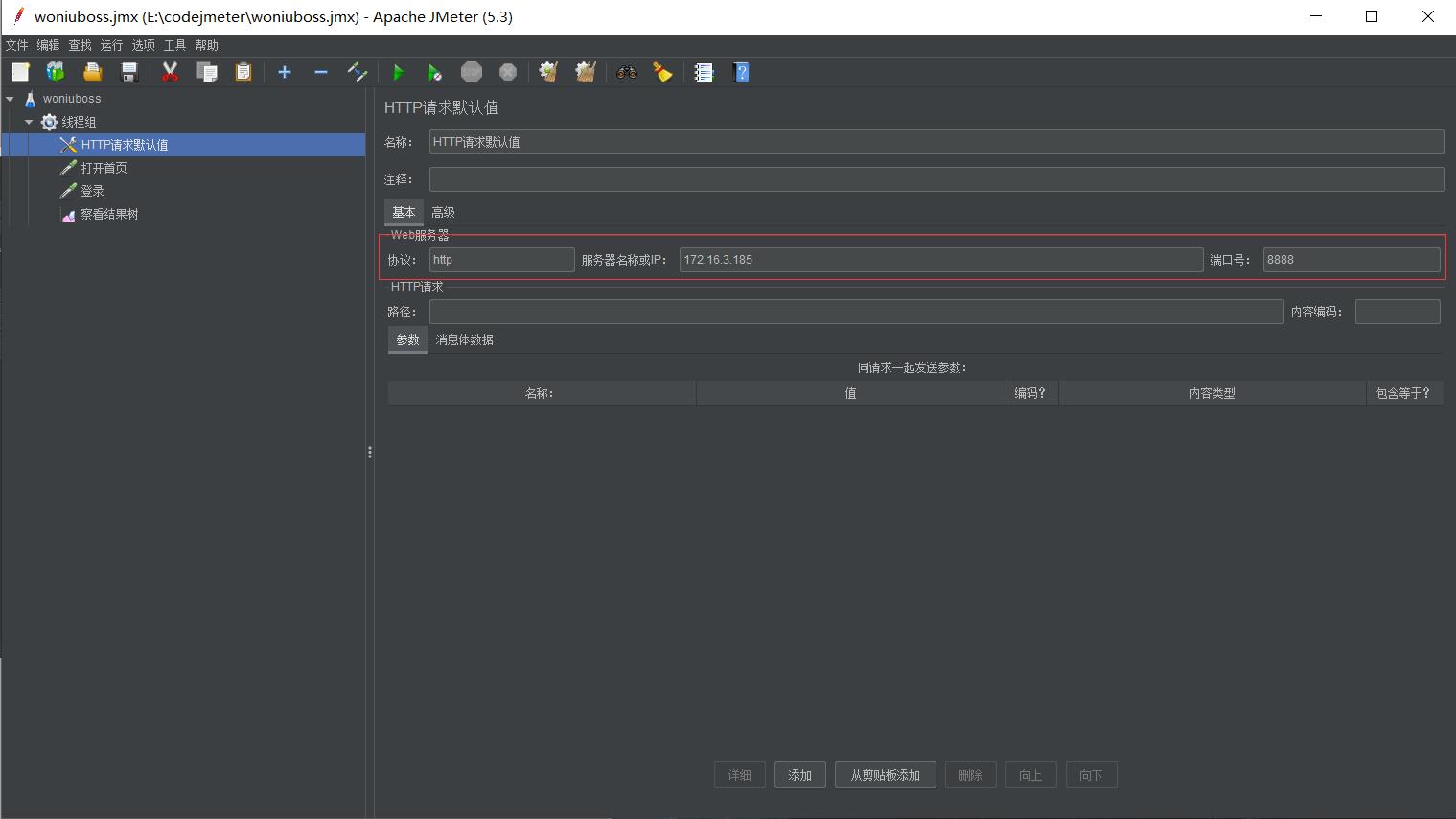
Task: Open the 运行 menu
Action: [111, 45]
